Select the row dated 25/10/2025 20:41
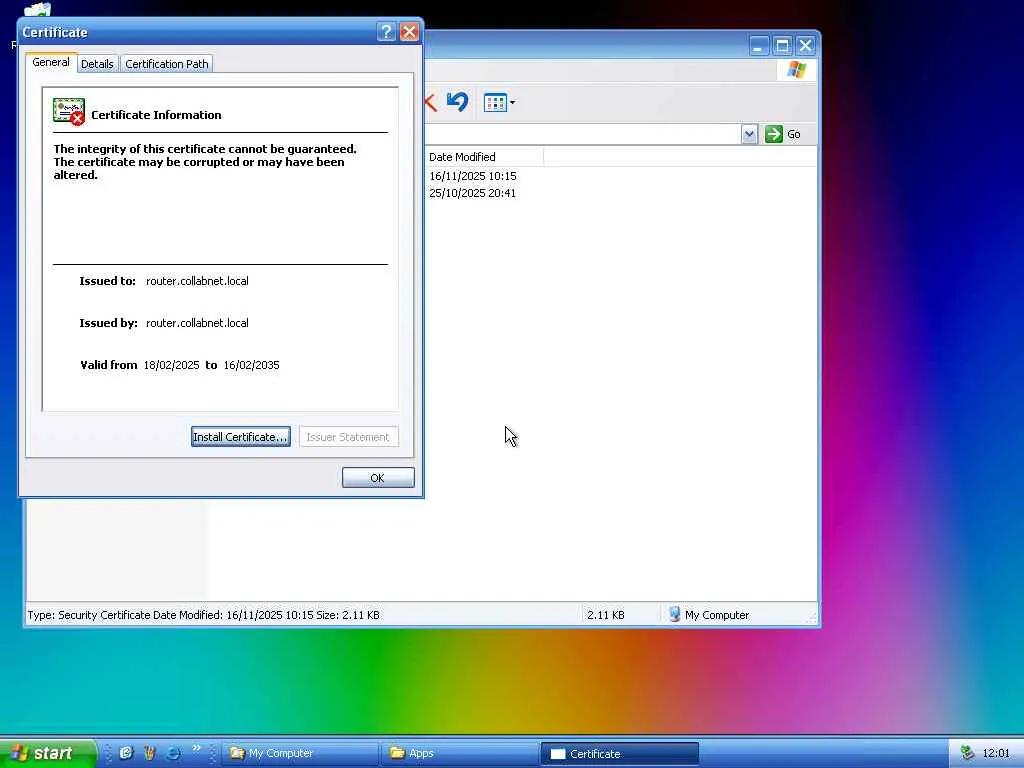The image size is (1024, 768). (472, 193)
